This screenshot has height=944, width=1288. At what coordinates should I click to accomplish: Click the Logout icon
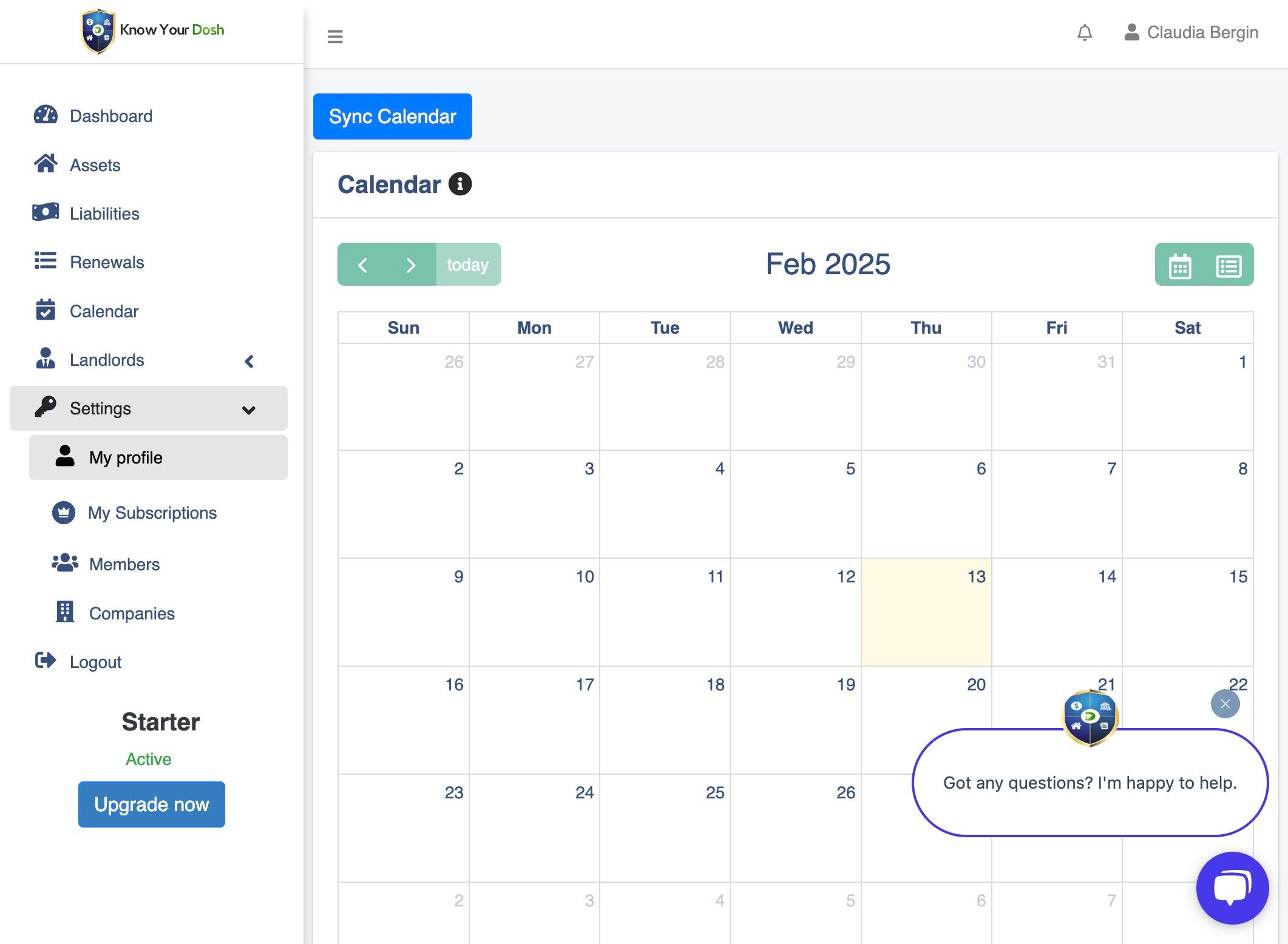click(46, 661)
